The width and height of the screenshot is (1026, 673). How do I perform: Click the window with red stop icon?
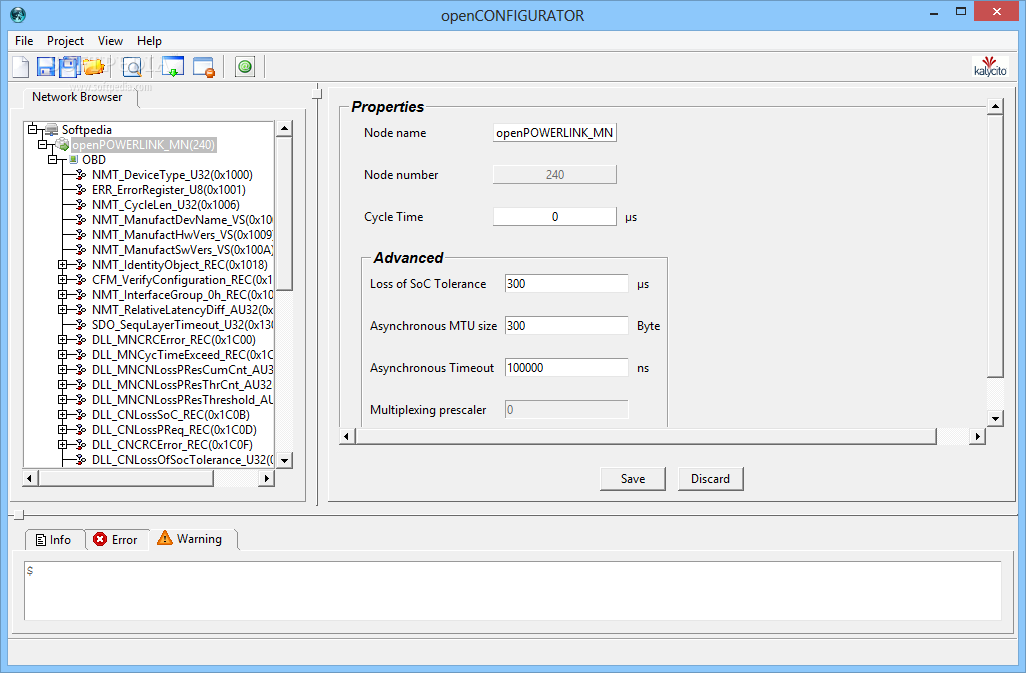(x=203, y=67)
